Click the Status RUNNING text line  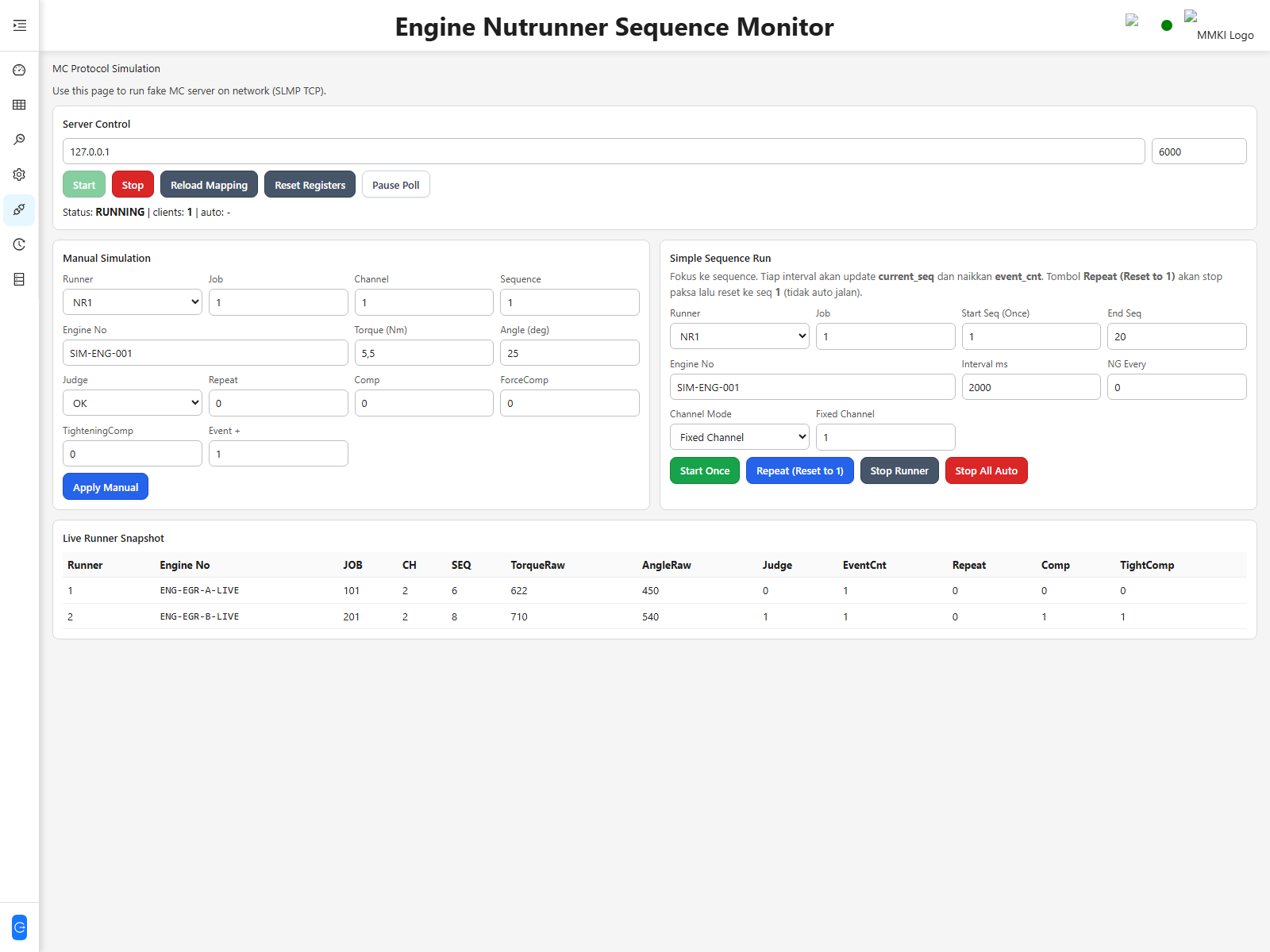click(x=147, y=212)
